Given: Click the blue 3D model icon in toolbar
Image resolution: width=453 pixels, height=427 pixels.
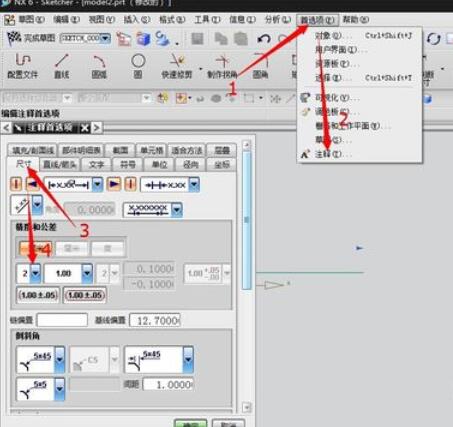Looking at the screenshot, I should [144, 39].
